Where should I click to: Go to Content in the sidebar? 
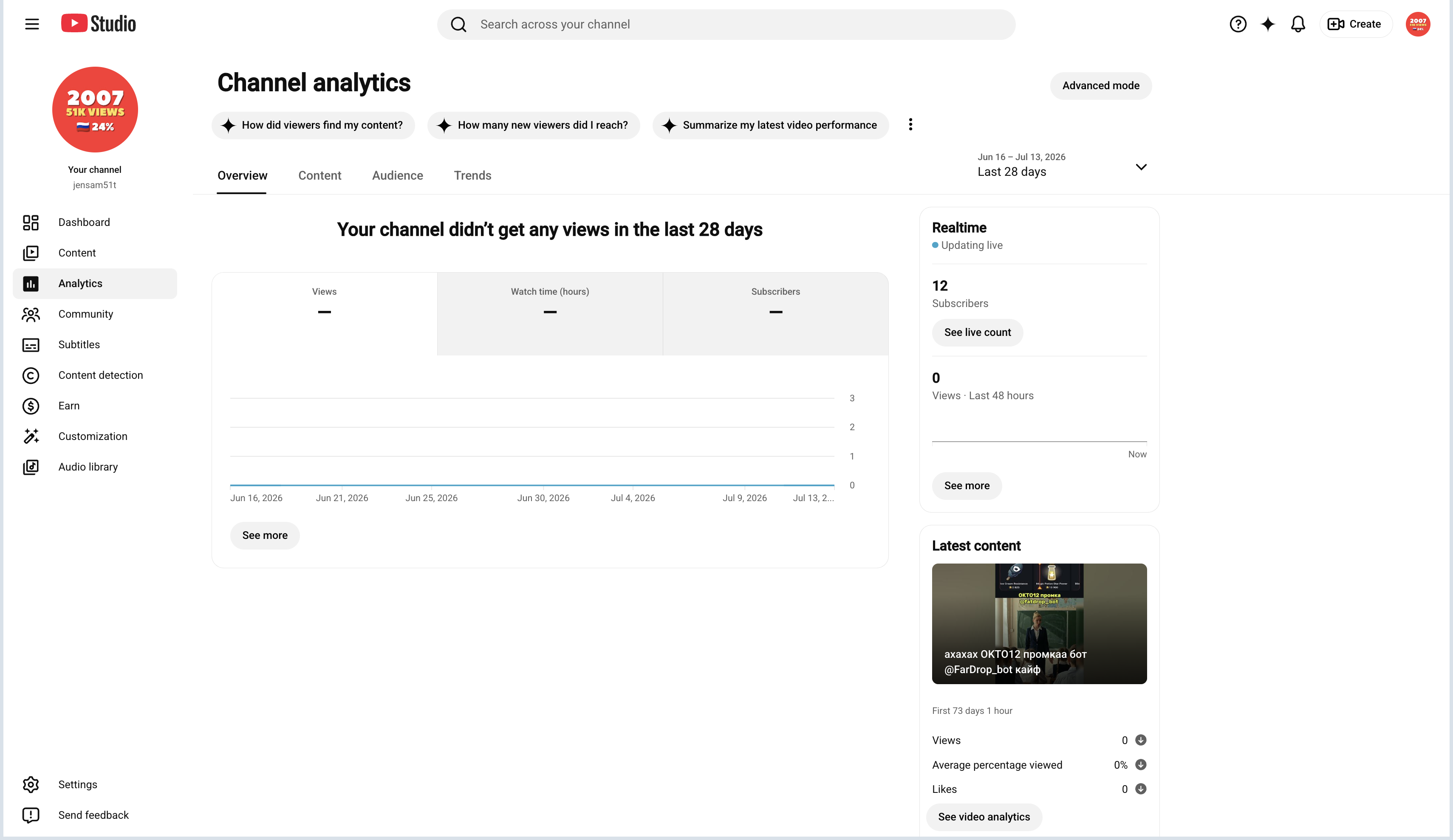[95, 253]
